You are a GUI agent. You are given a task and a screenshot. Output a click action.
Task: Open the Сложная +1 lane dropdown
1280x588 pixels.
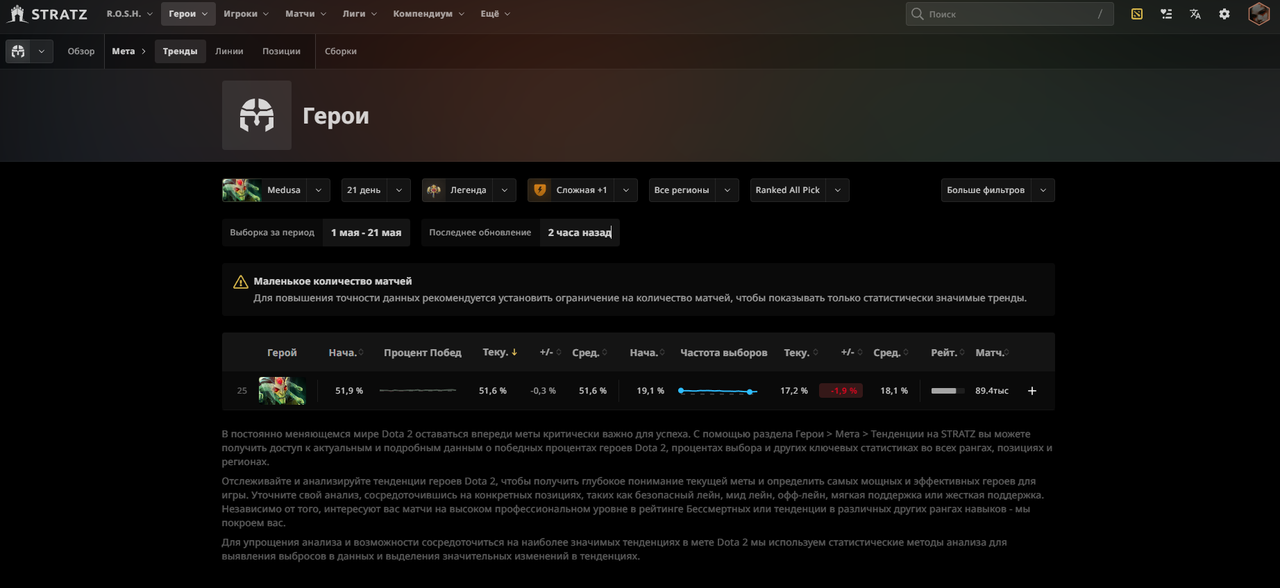583,190
